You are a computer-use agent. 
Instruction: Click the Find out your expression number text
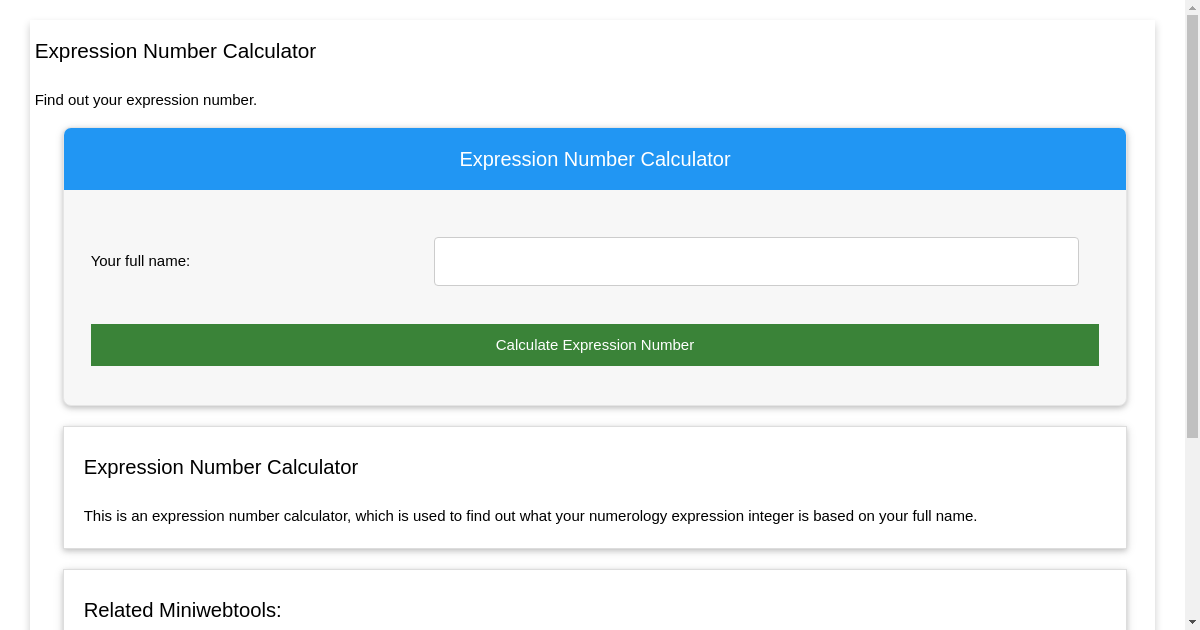pyautogui.click(x=146, y=100)
